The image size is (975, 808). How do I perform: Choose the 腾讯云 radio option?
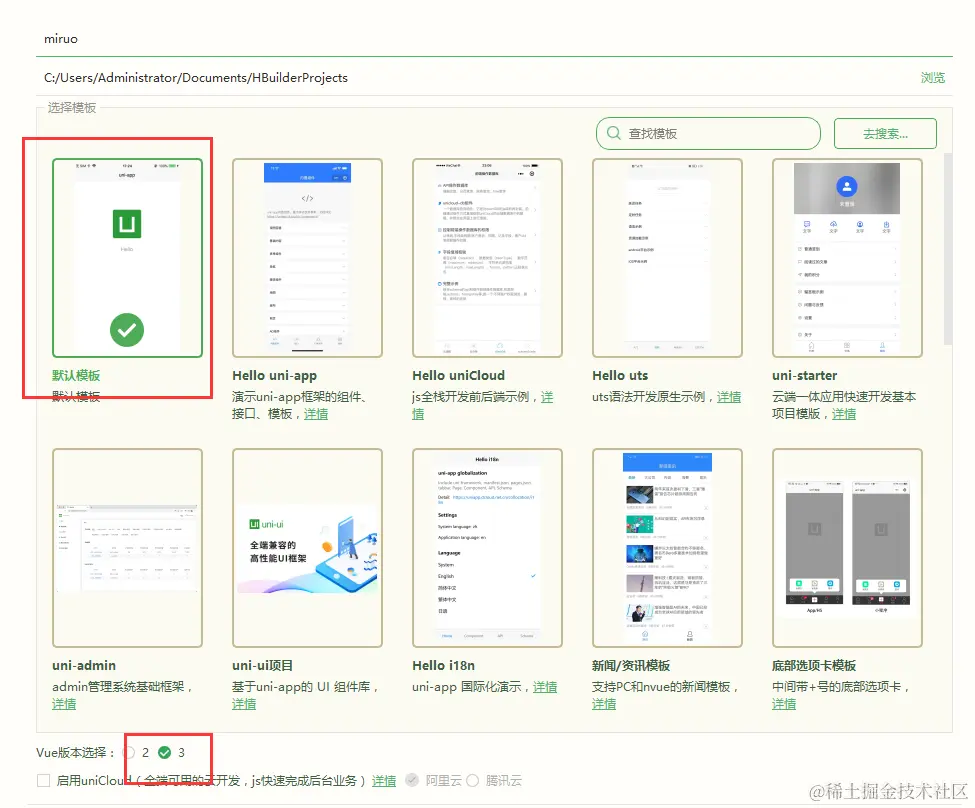pyautogui.click(x=473, y=780)
